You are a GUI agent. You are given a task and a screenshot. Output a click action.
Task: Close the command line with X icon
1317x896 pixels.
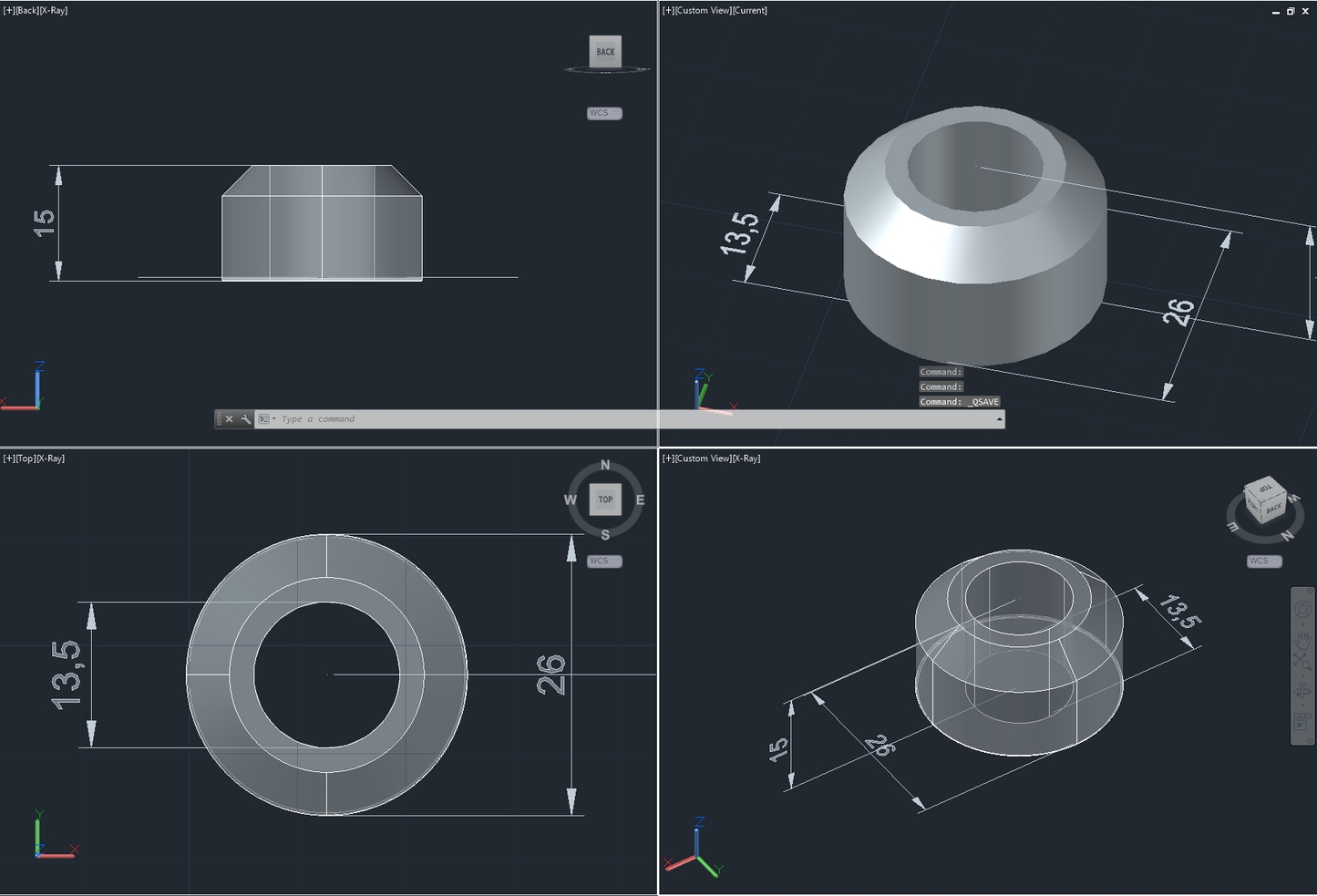click(230, 419)
